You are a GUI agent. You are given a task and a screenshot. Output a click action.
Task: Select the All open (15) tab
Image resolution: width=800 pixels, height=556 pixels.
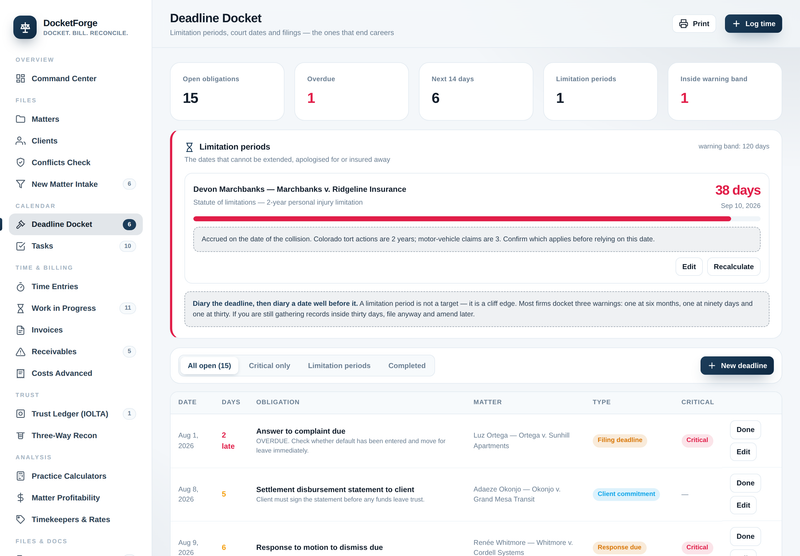click(x=209, y=366)
